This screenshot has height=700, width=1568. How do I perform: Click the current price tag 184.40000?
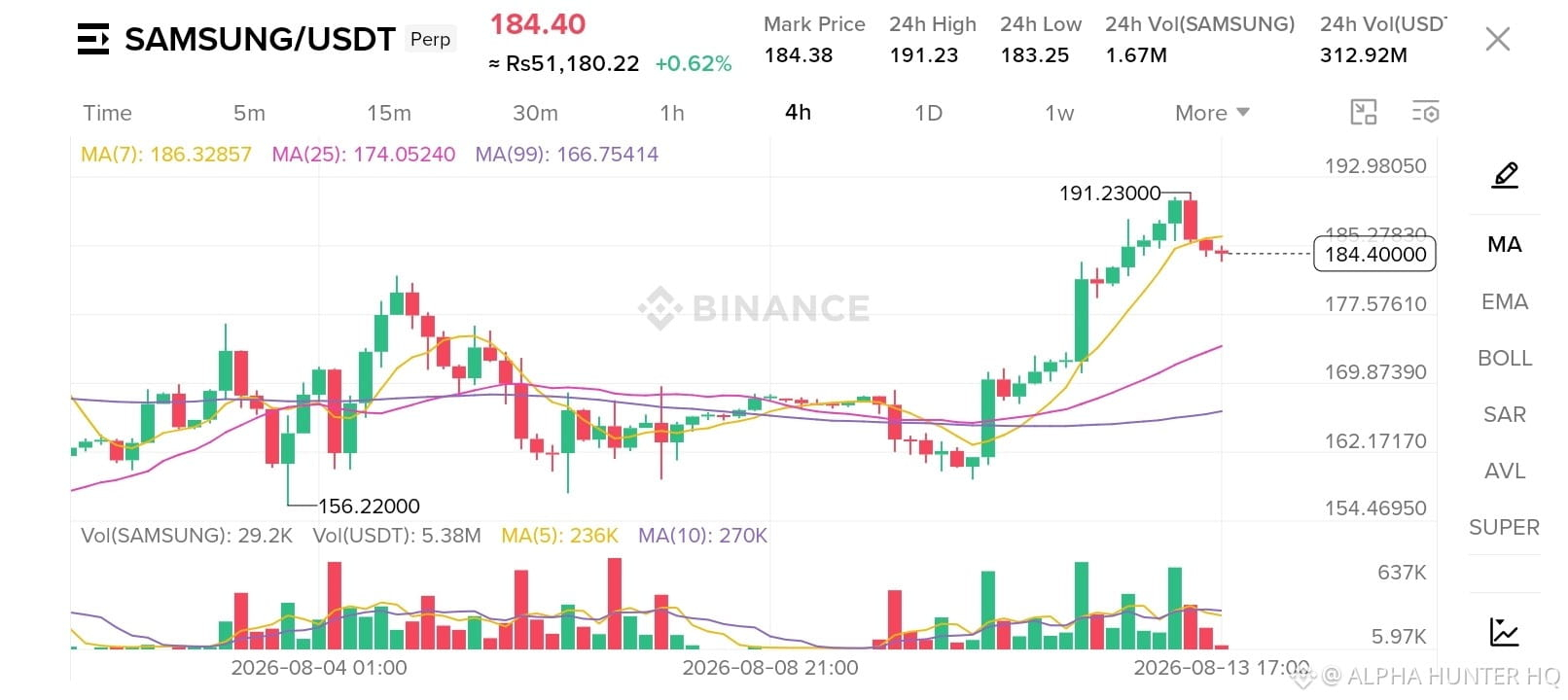[x=1375, y=254]
